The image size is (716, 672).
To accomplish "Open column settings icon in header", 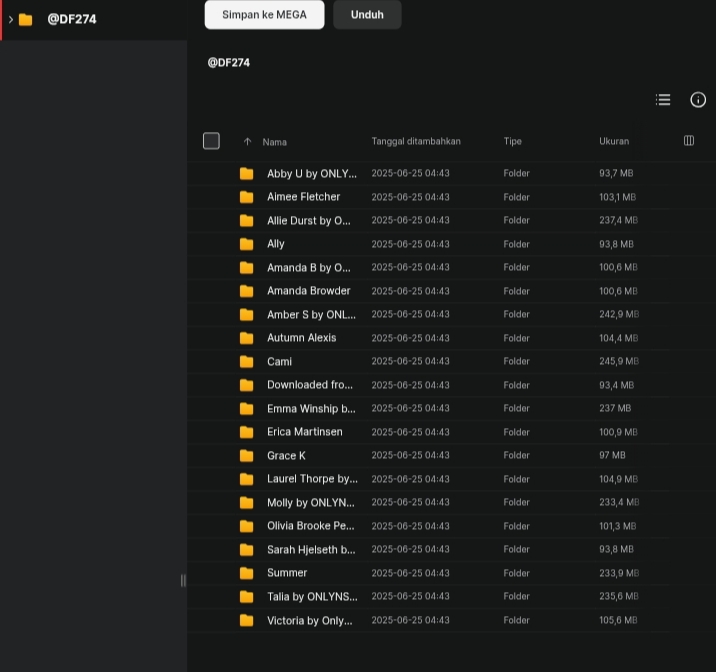I will coord(689,141).
